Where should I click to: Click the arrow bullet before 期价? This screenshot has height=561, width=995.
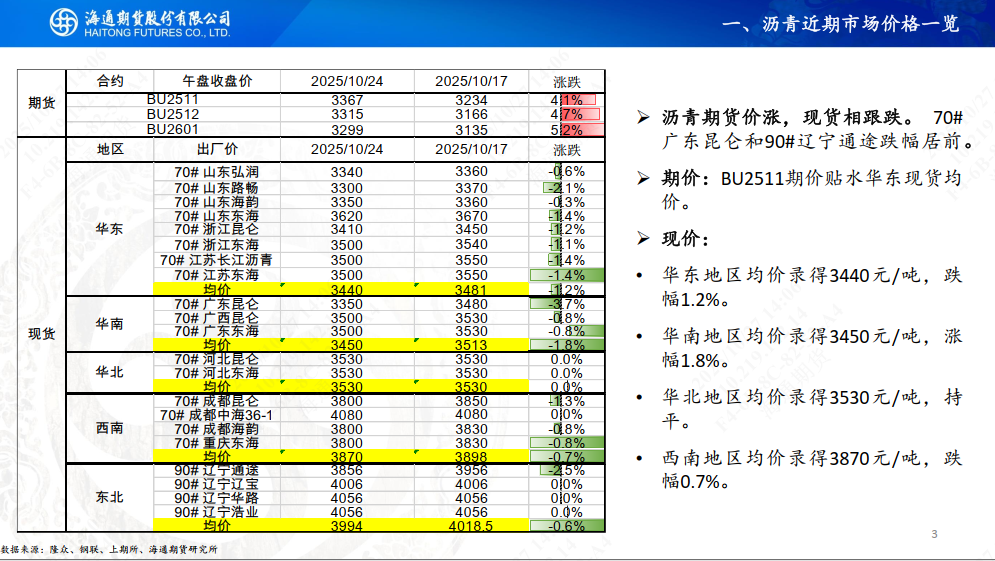point(644,180)
